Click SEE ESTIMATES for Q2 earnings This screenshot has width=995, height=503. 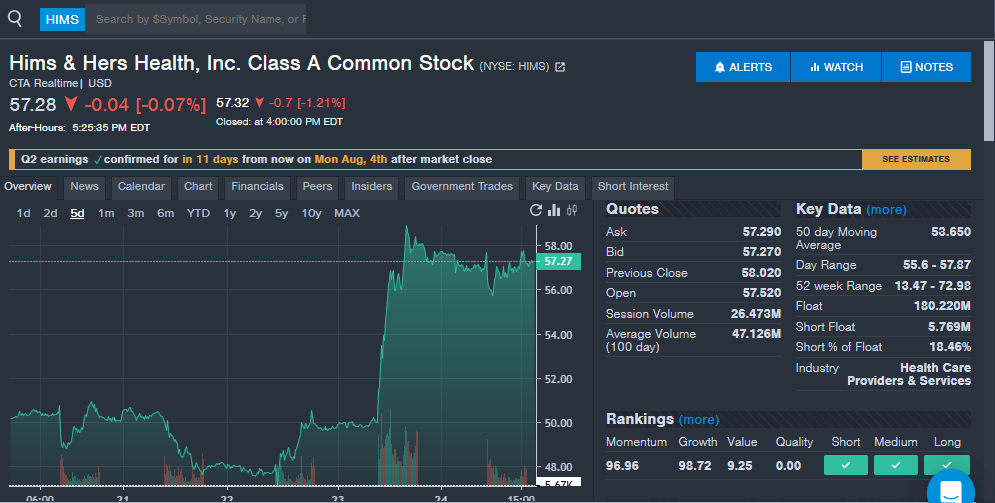(x=916, y=159)
